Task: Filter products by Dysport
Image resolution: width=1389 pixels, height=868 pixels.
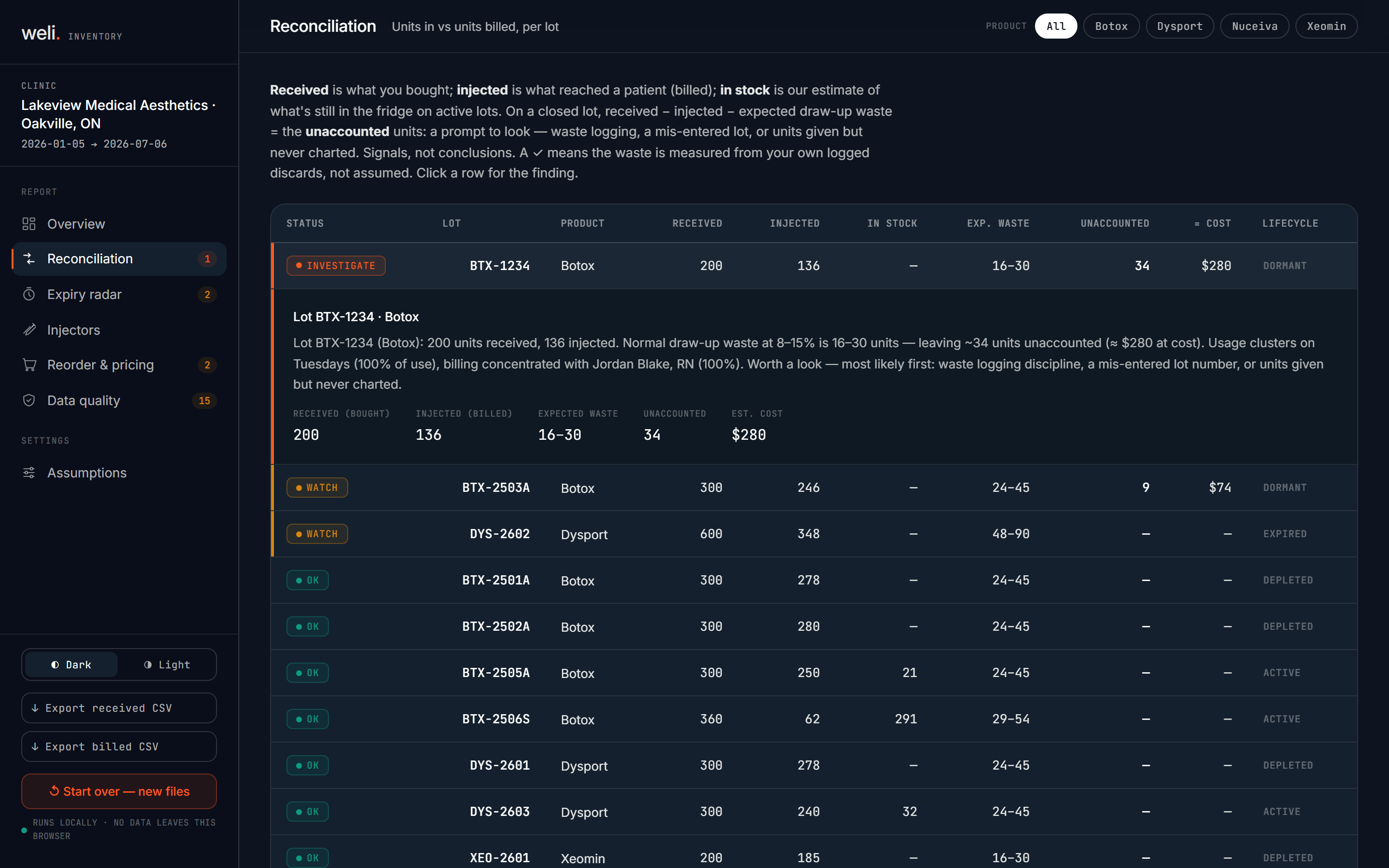Action: tap(1180, 27)
